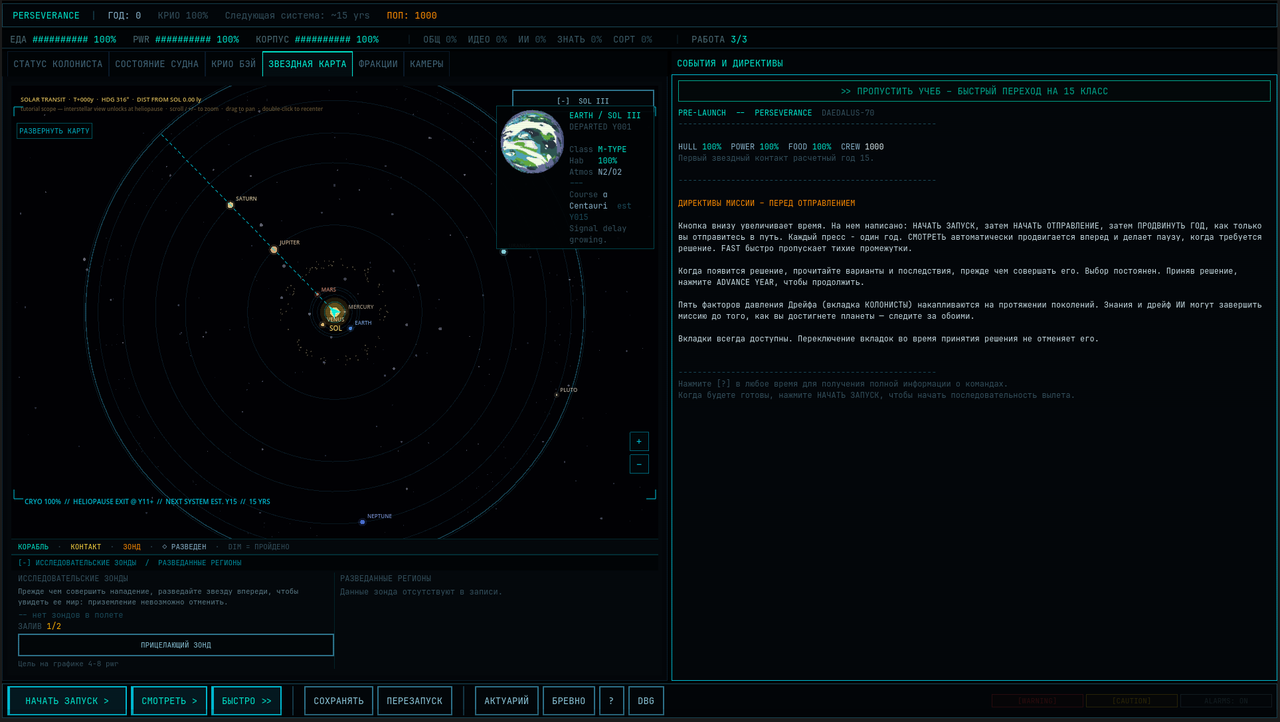Launch the ПРИЦЕЛАЮЩИЙ ЗОНД probe button
This screenshot has width=1280, height=722.
coord(176,645)
